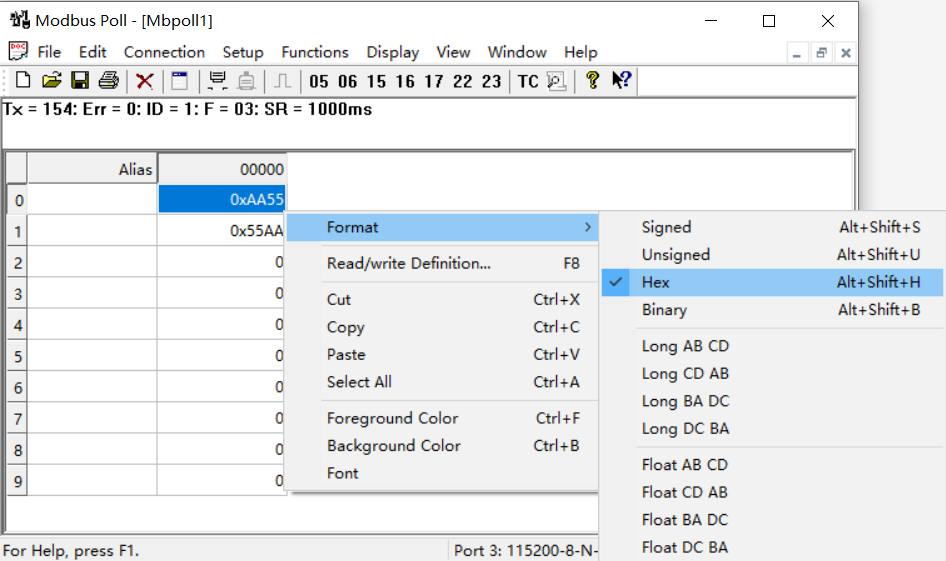Select function 22 toolbar button

coord(462,81)
